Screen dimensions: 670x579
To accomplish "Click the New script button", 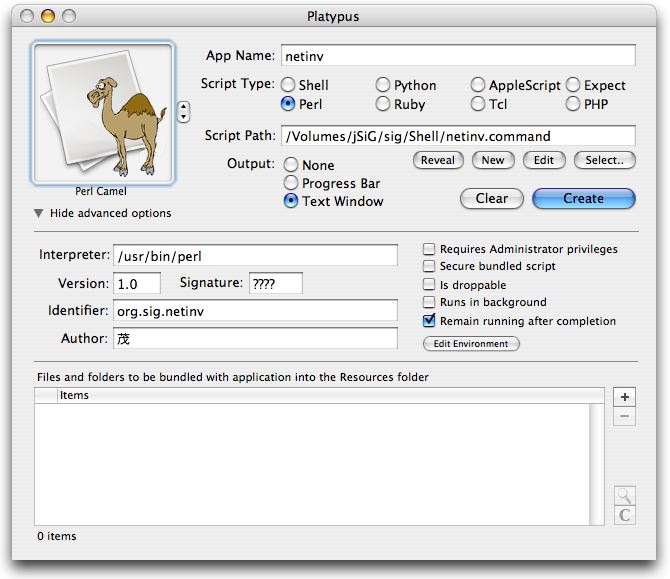I will (493, 160).
